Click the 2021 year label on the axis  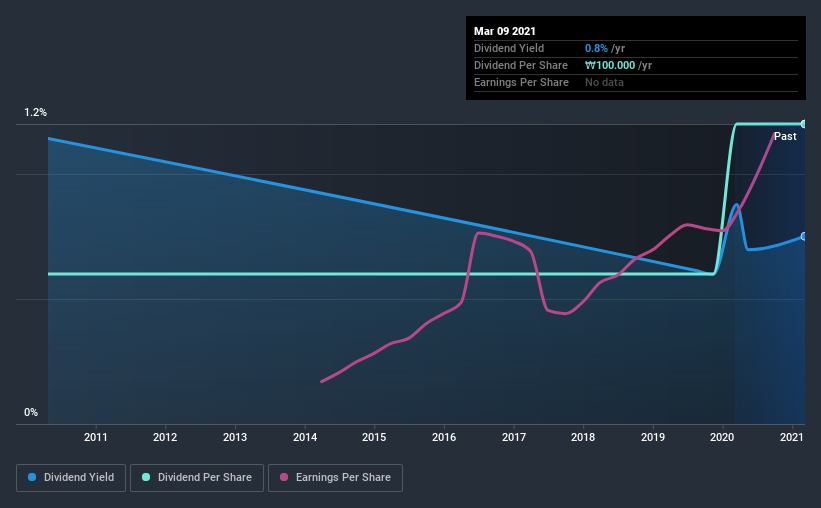click(x=791, y=437)
